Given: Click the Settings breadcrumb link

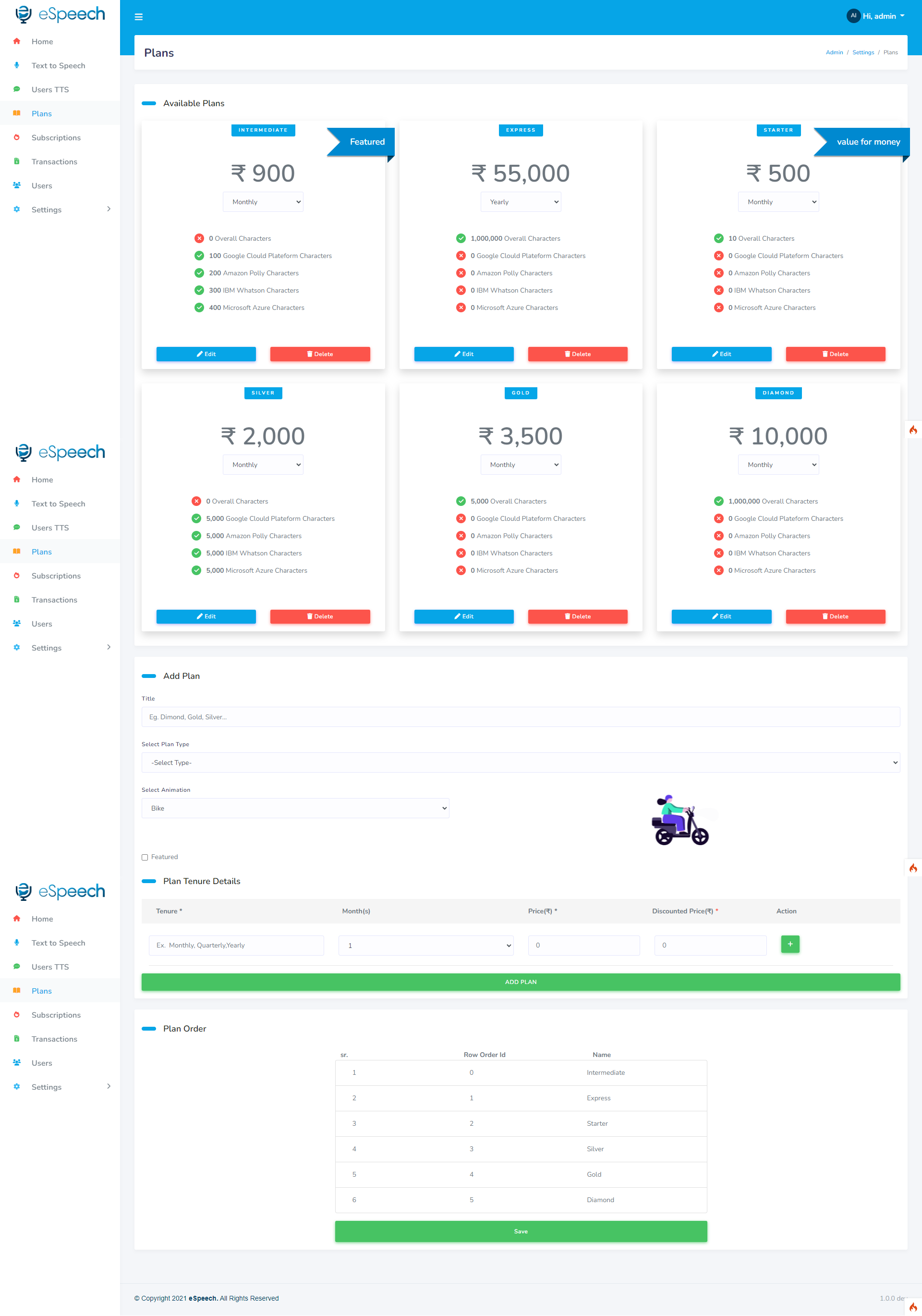Looking at the screenshot, I should click(x=862, y=52).
